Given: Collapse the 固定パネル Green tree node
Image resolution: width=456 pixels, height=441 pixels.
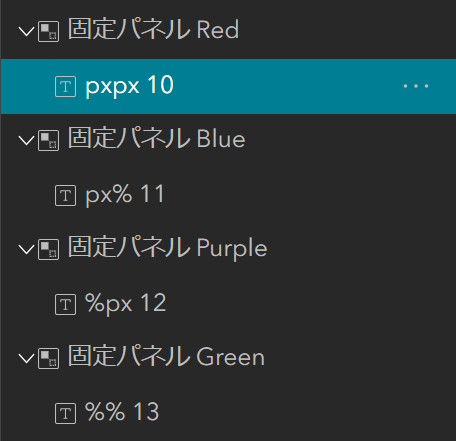Looking at the screenshot, I should click(26, 358).
